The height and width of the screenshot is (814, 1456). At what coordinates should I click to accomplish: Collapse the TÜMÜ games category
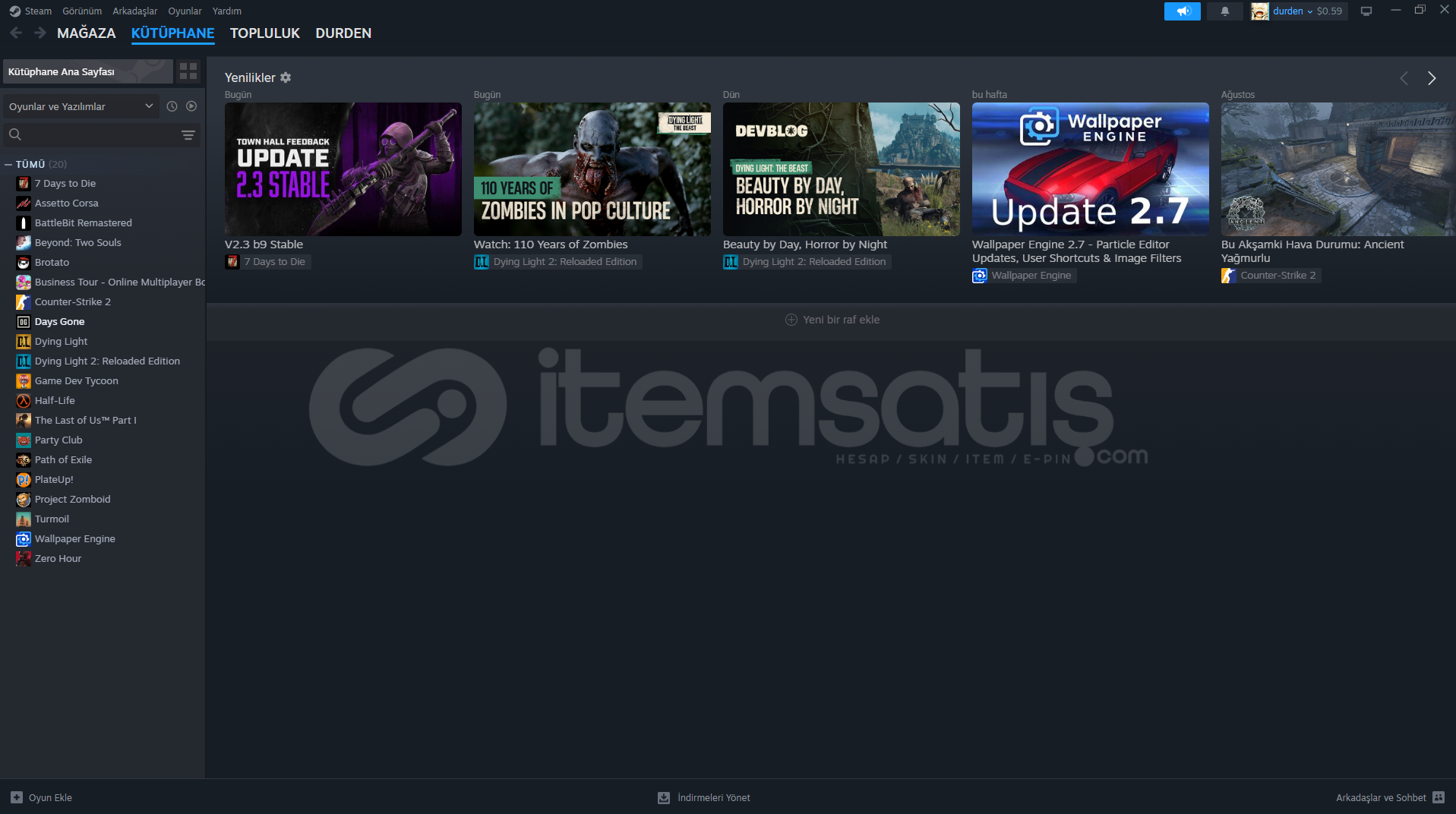click(x=8, y=164)
